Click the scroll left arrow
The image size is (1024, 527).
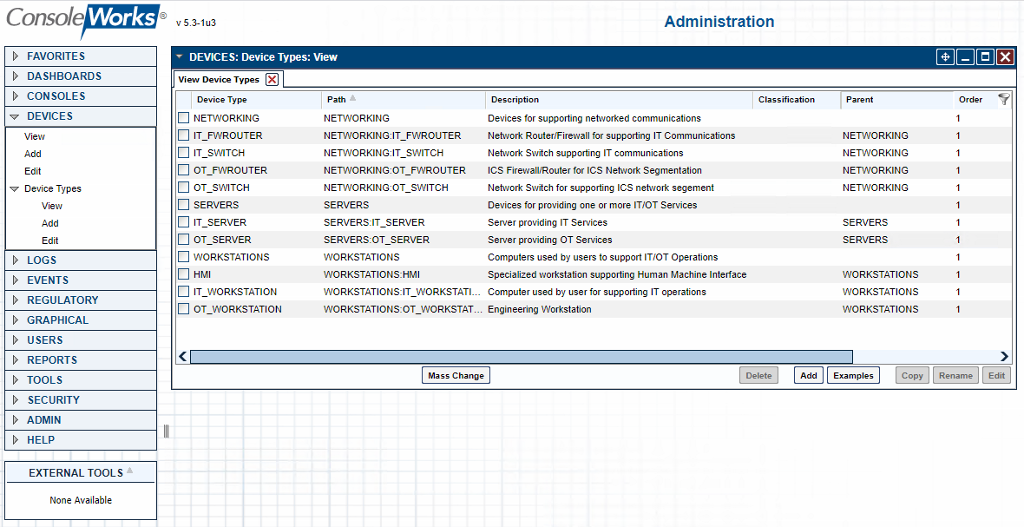click(x=183, y=357)
